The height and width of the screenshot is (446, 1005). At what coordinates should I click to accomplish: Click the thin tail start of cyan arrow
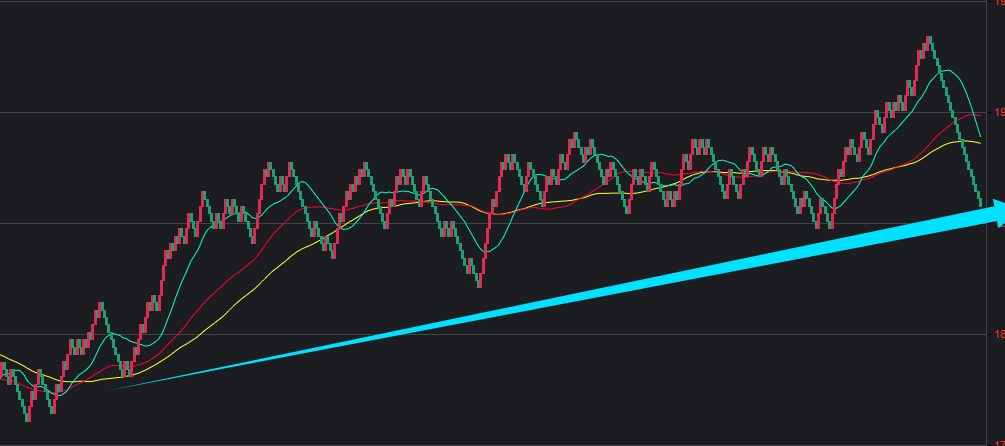click(112, 387)
